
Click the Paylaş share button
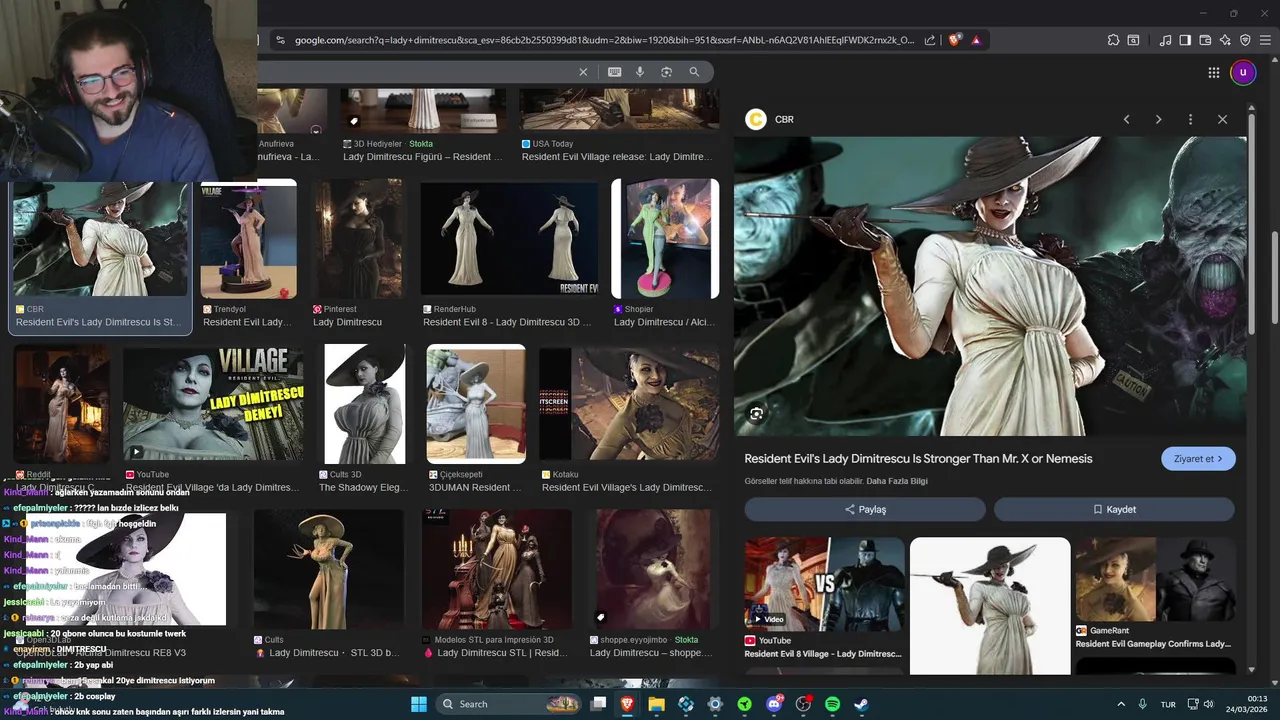[x=865, y=509]
